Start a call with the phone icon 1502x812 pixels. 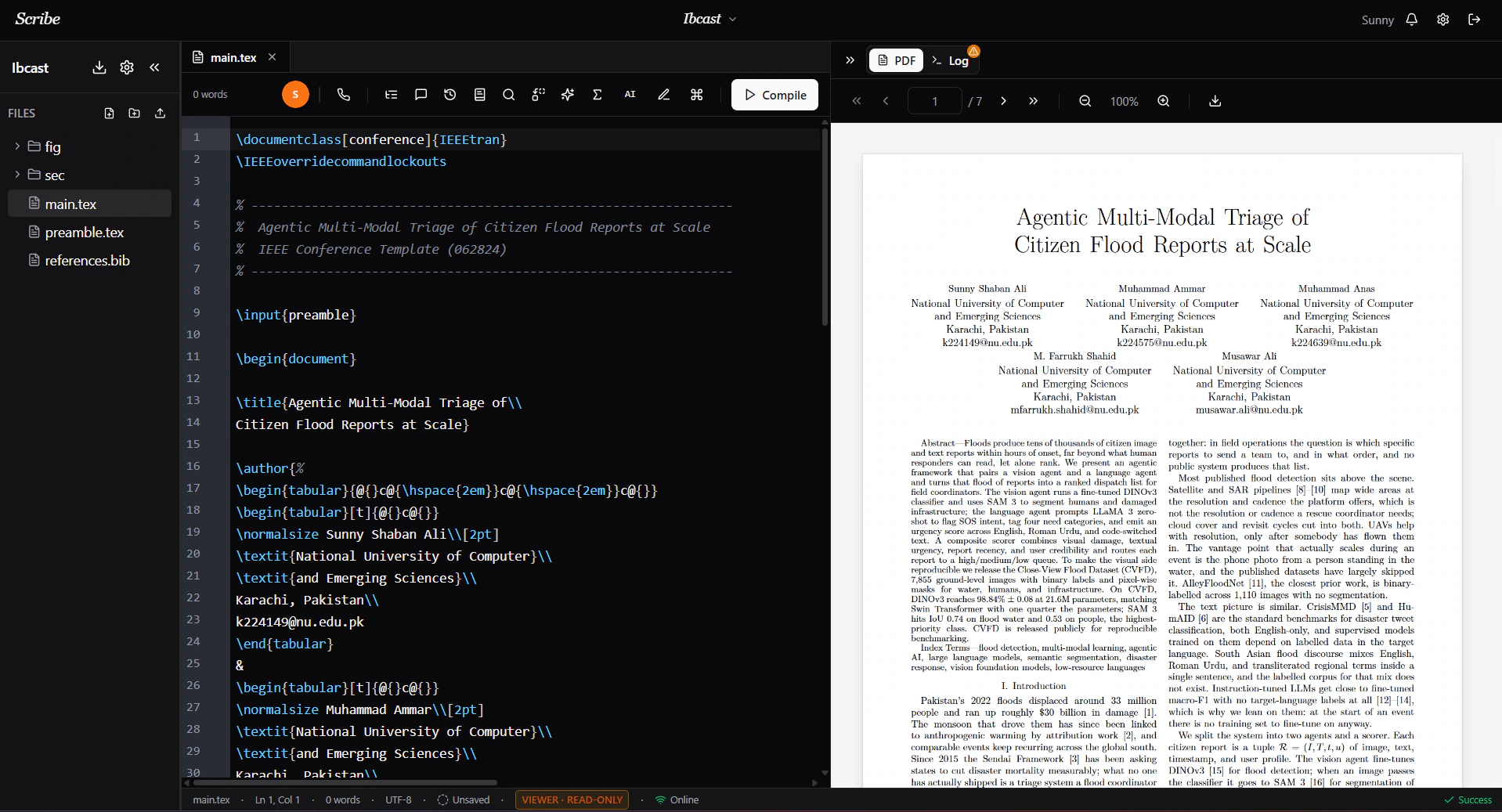point(343,95)
